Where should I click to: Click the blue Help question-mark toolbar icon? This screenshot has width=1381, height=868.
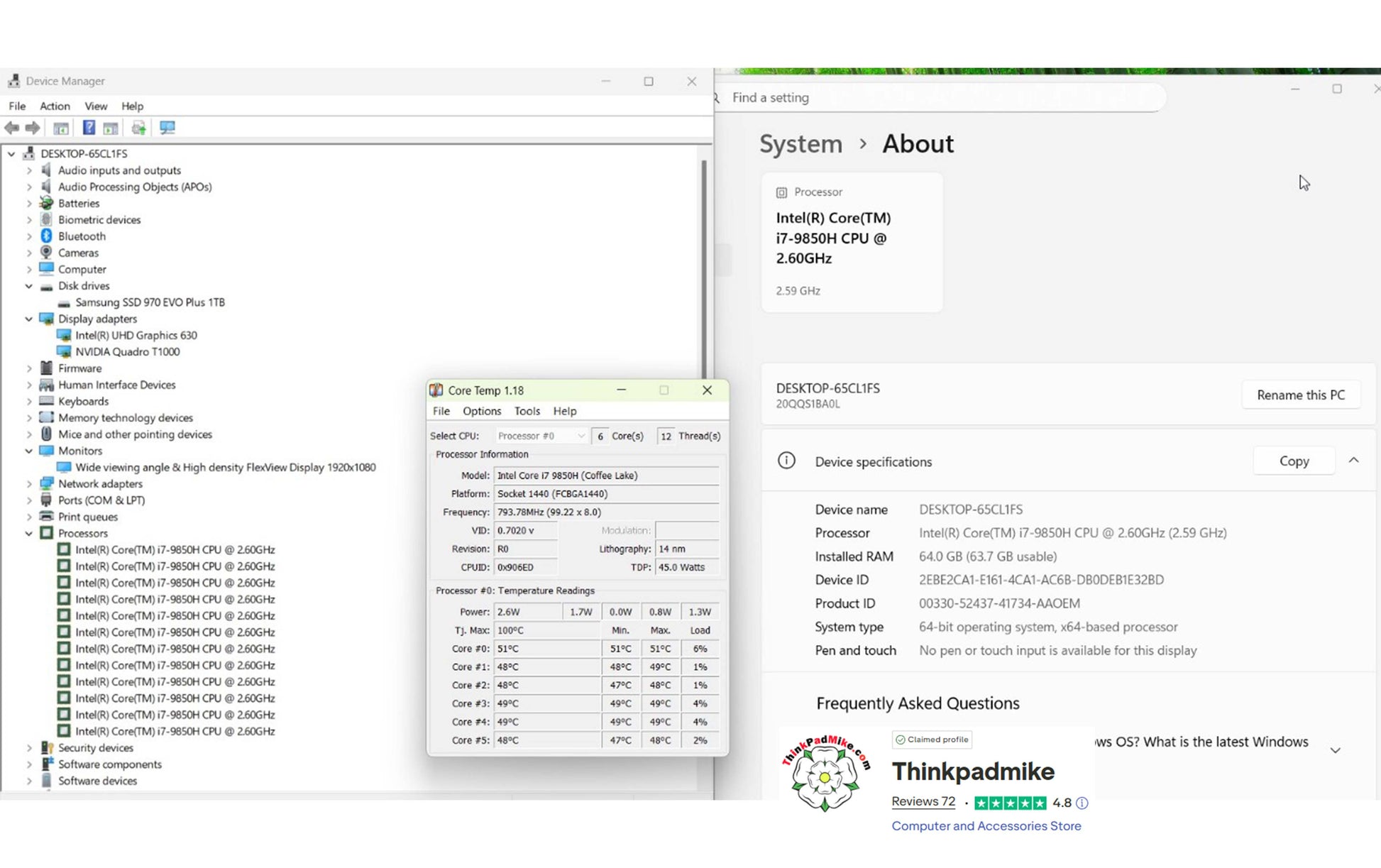(89, 128)
